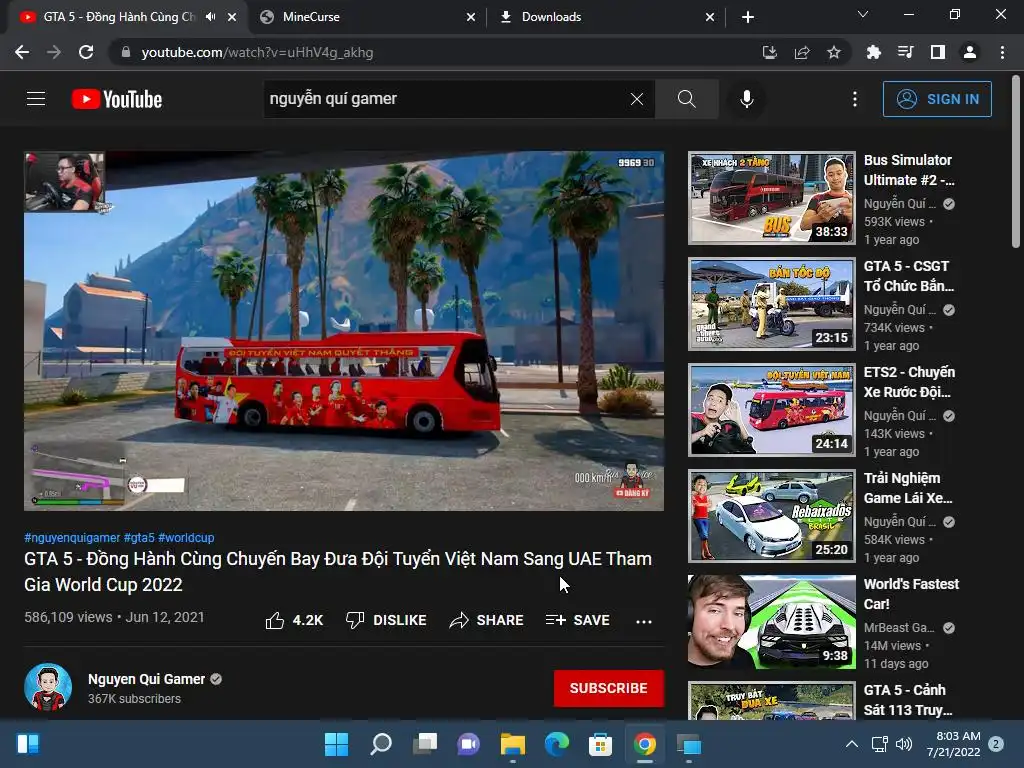Screen dimensions: 1024x768
Task: Open GTA 5 - CSGT video thumbnail
Action: (772, 304)
